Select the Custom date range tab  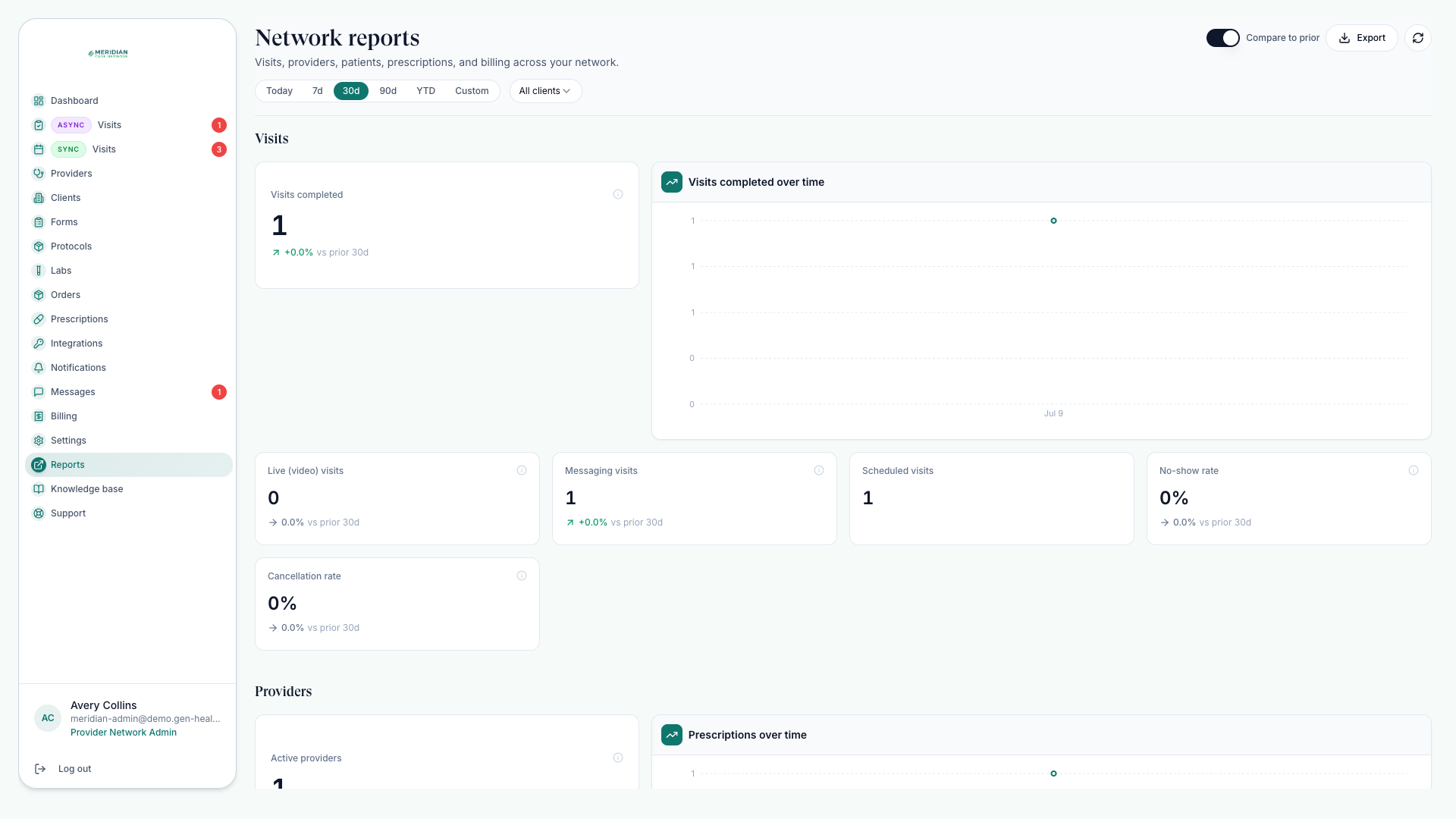point(472,91)
